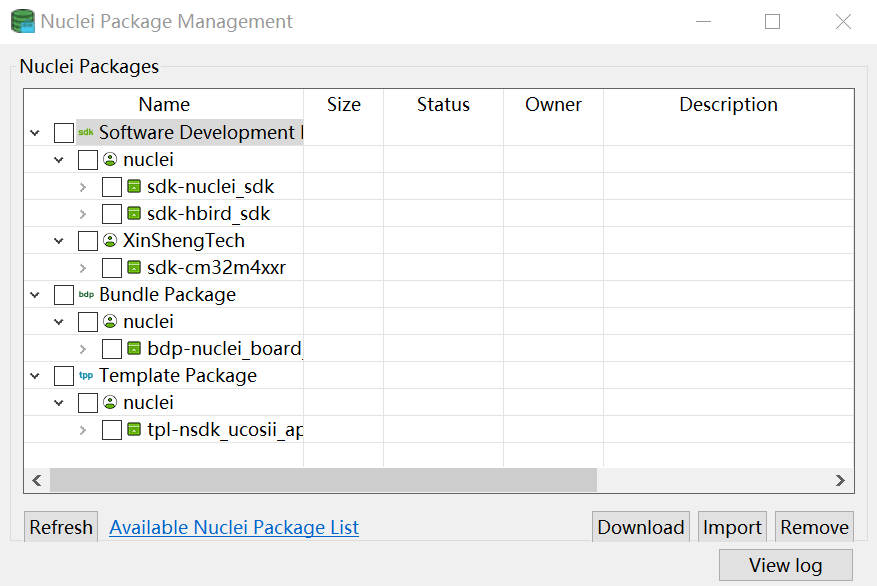Click the owner icon of nuclei under Bundle Package

coord(110,322)
